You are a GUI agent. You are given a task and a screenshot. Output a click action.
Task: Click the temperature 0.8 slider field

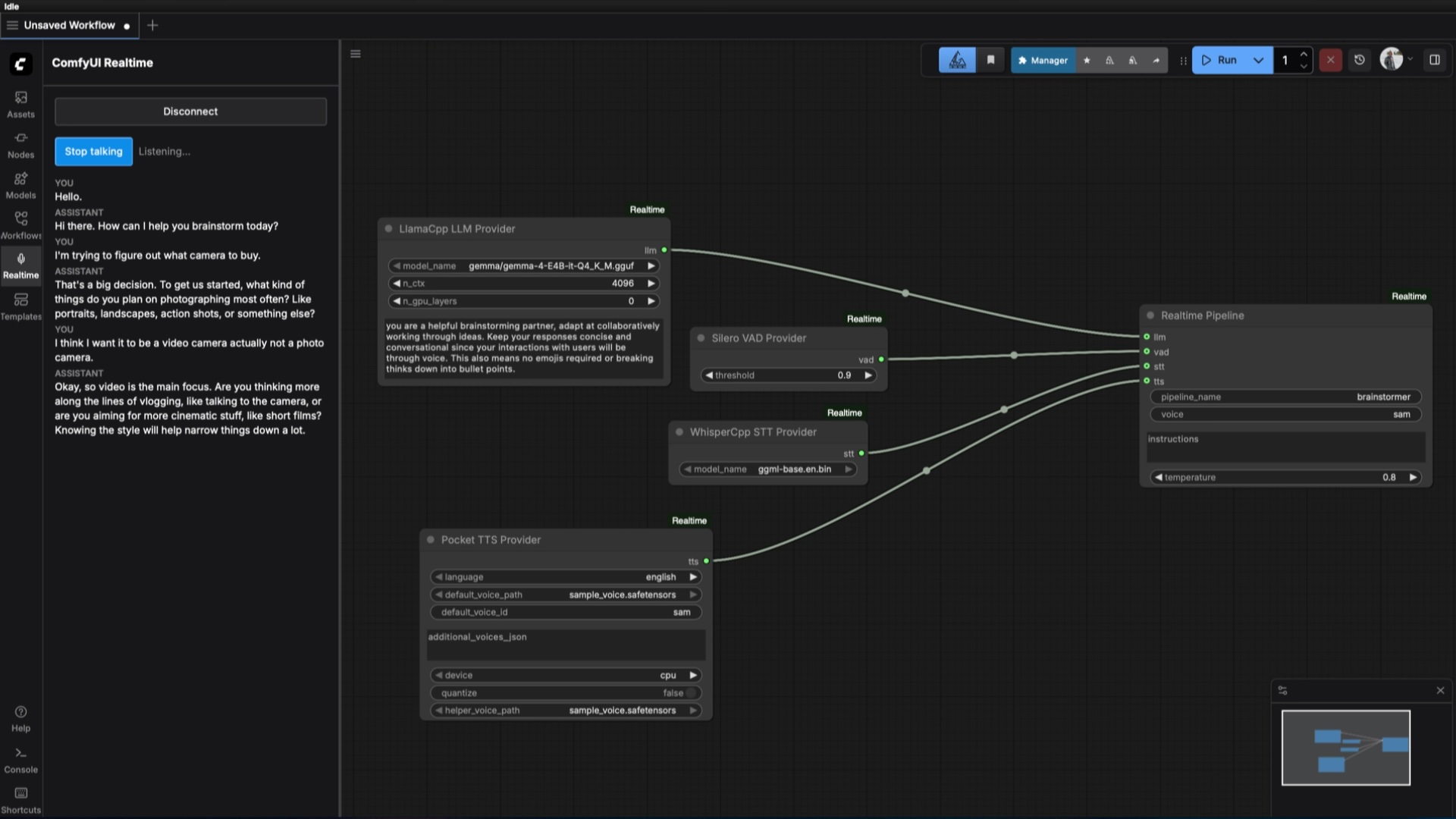[x=1285, y=478]
